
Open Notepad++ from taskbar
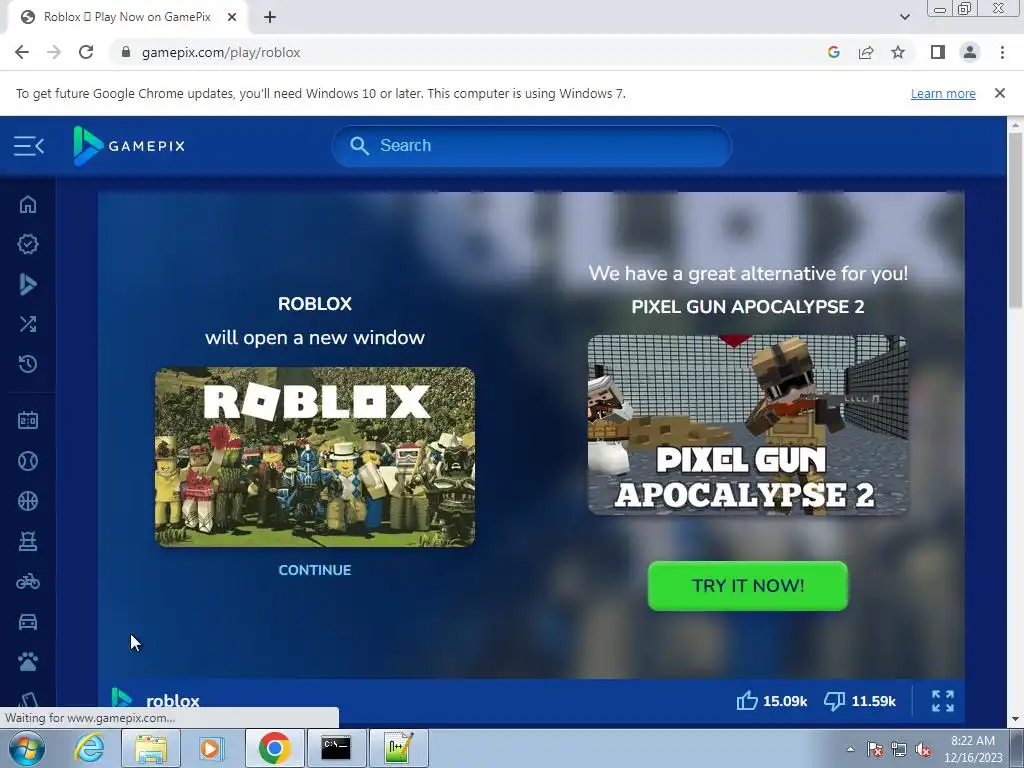pyautogui.click(x=398, y=748)
